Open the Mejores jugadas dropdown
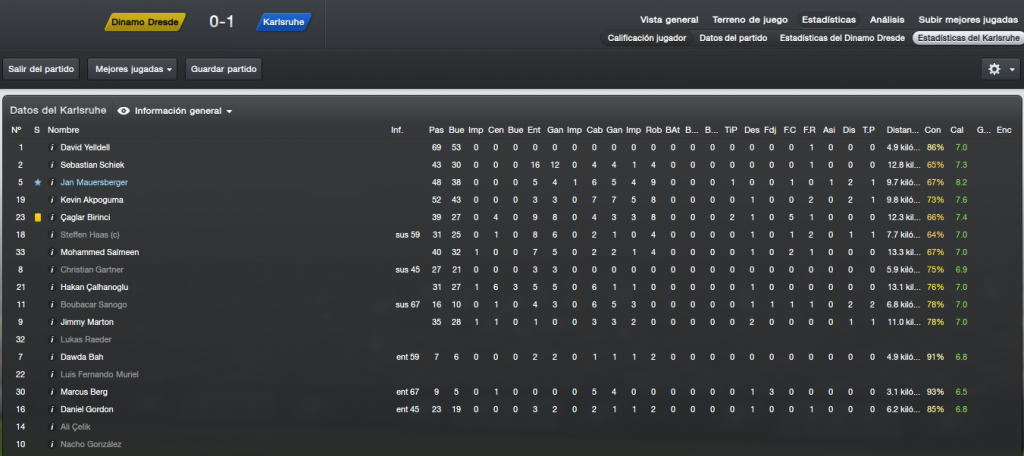Image resolution: width=1024 pixels, height=456 pixels. 132,69
